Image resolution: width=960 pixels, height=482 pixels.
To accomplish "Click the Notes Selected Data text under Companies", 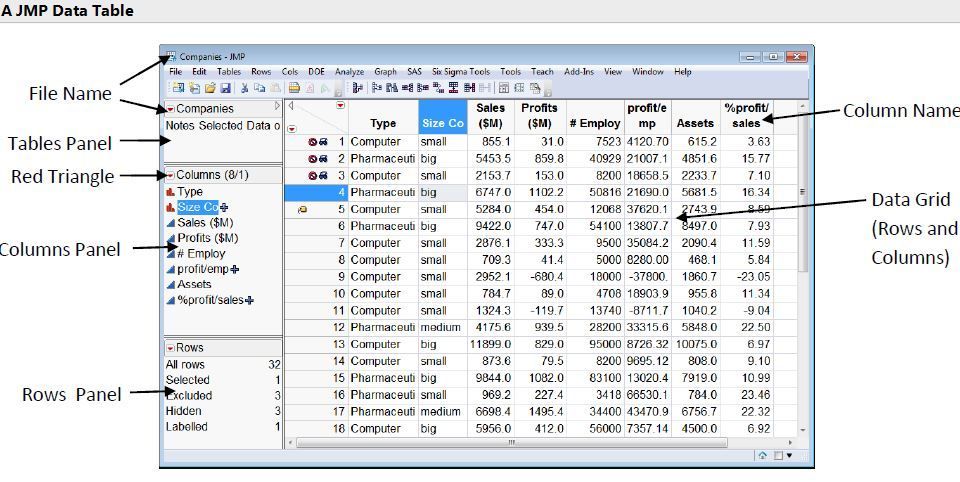I will pos(223,126).
